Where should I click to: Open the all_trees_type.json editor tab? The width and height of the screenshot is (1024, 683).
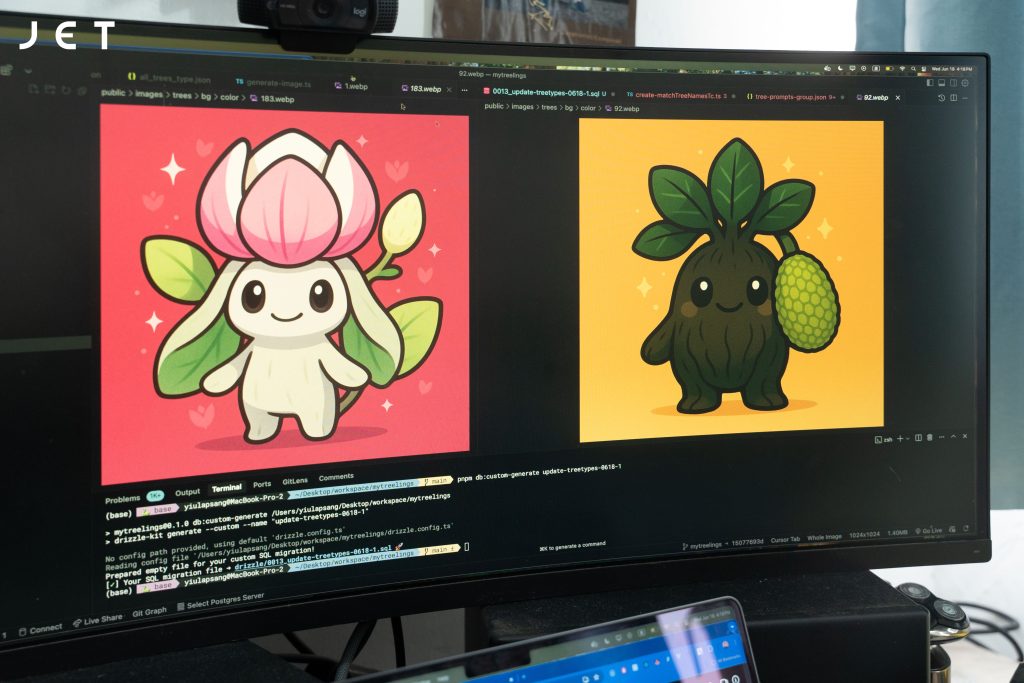pos(169,78)
